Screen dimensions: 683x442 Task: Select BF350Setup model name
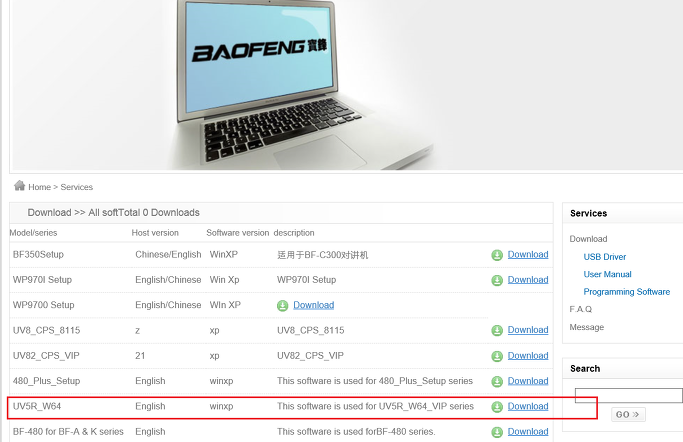38,254
